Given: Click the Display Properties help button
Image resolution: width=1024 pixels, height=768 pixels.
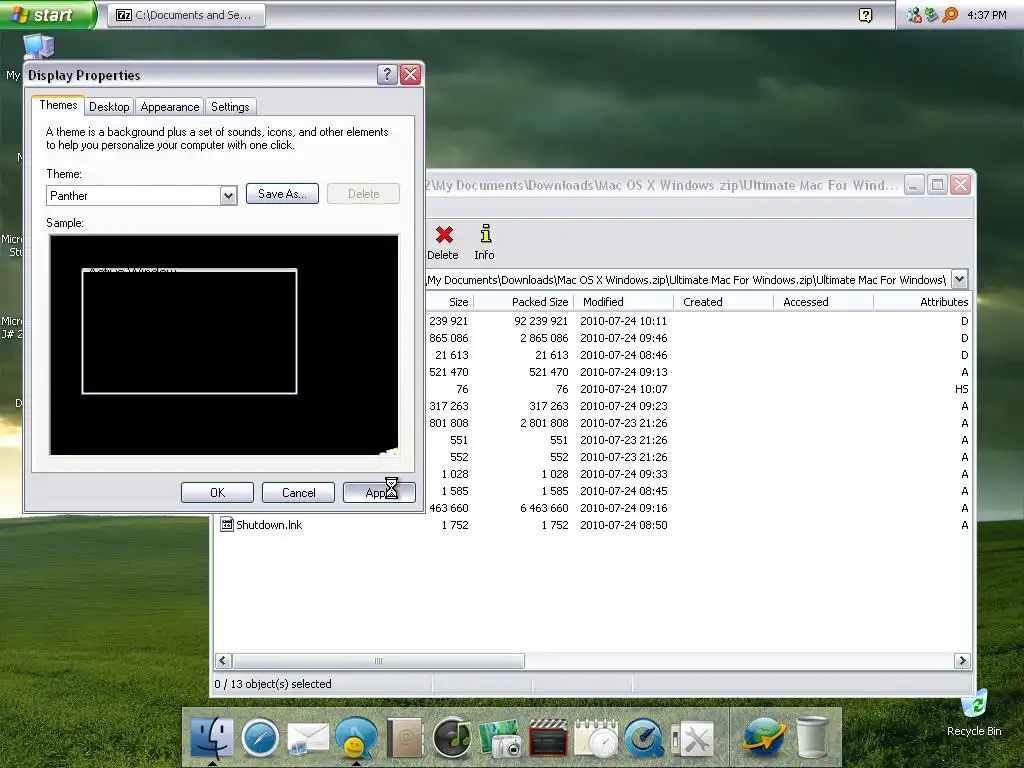Looking at the screenshot, I should pyautogui.click(x=387, y=74).
